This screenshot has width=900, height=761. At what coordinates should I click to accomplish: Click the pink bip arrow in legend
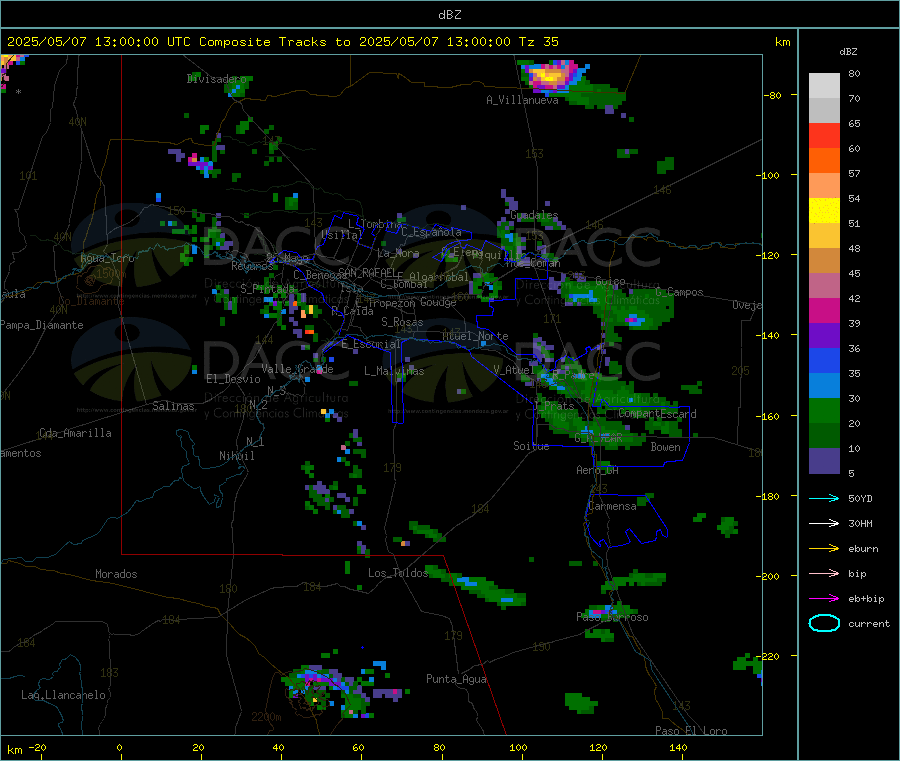(x=824, y=573)
